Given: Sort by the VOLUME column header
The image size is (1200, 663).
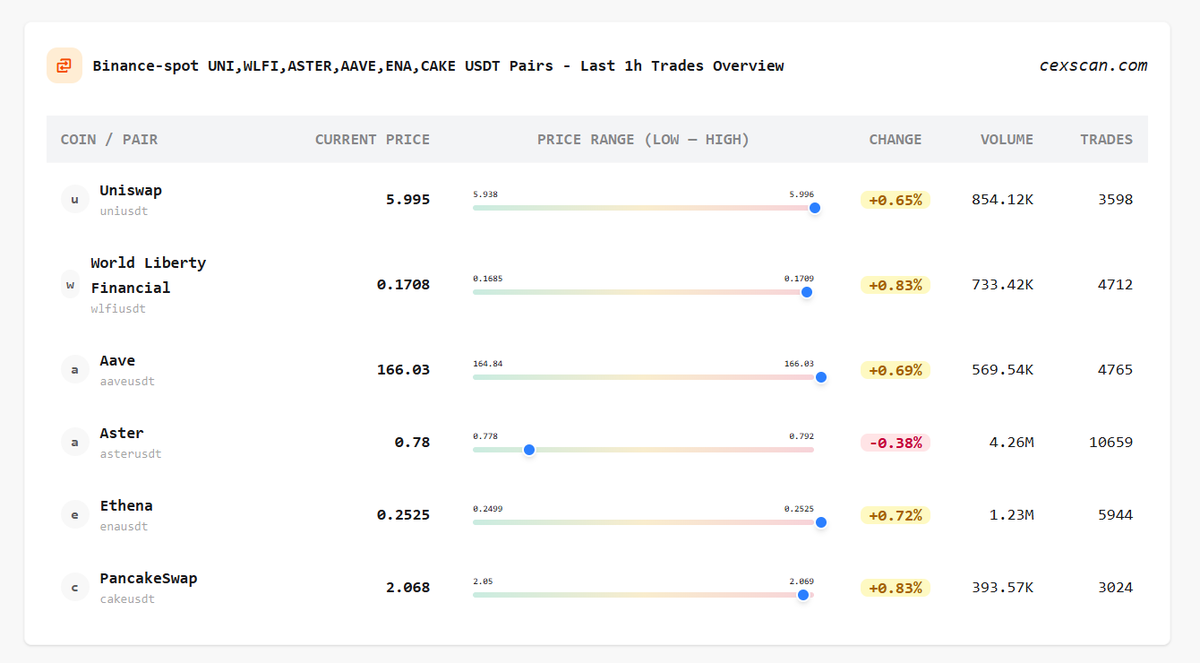Looking at the screenshot, I should tap(1006, 139).
